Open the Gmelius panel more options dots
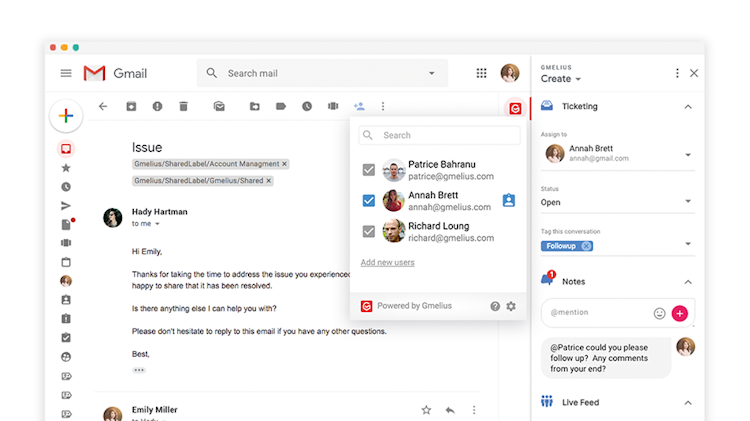Screen dimensions: 750x421 click(677, 73)
